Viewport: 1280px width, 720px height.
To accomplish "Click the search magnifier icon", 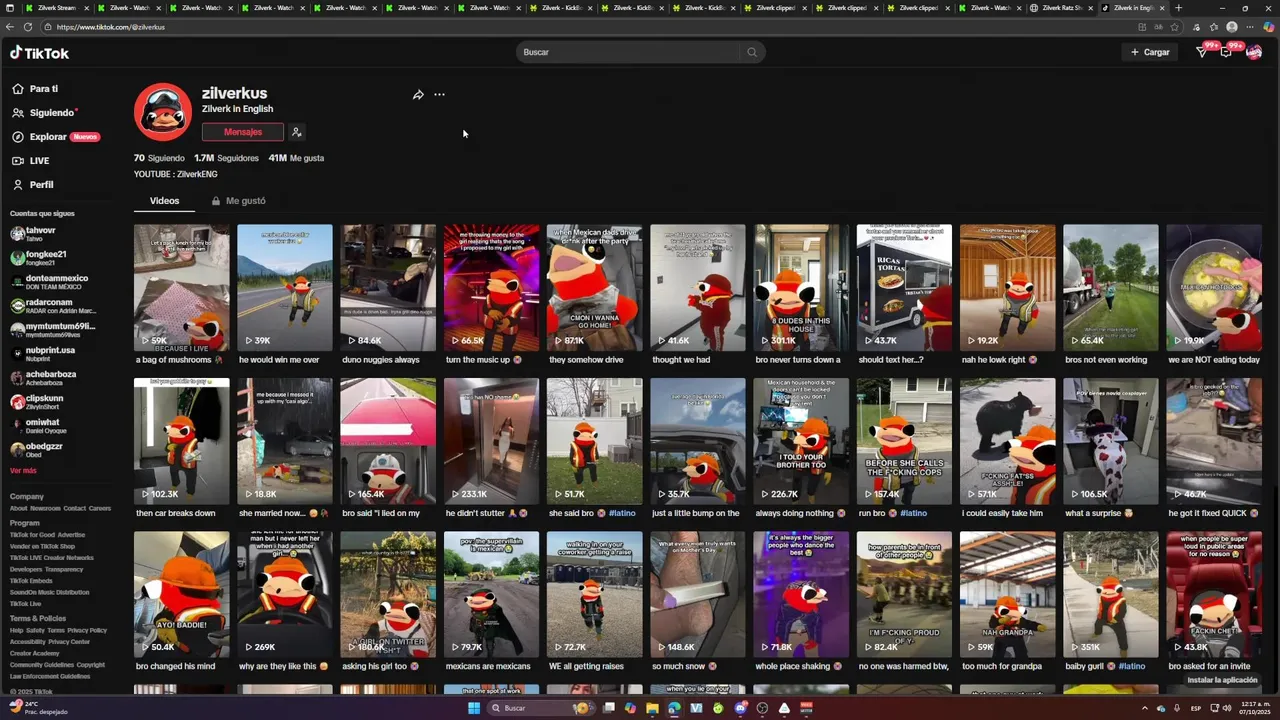I will (x=752, y=52).
